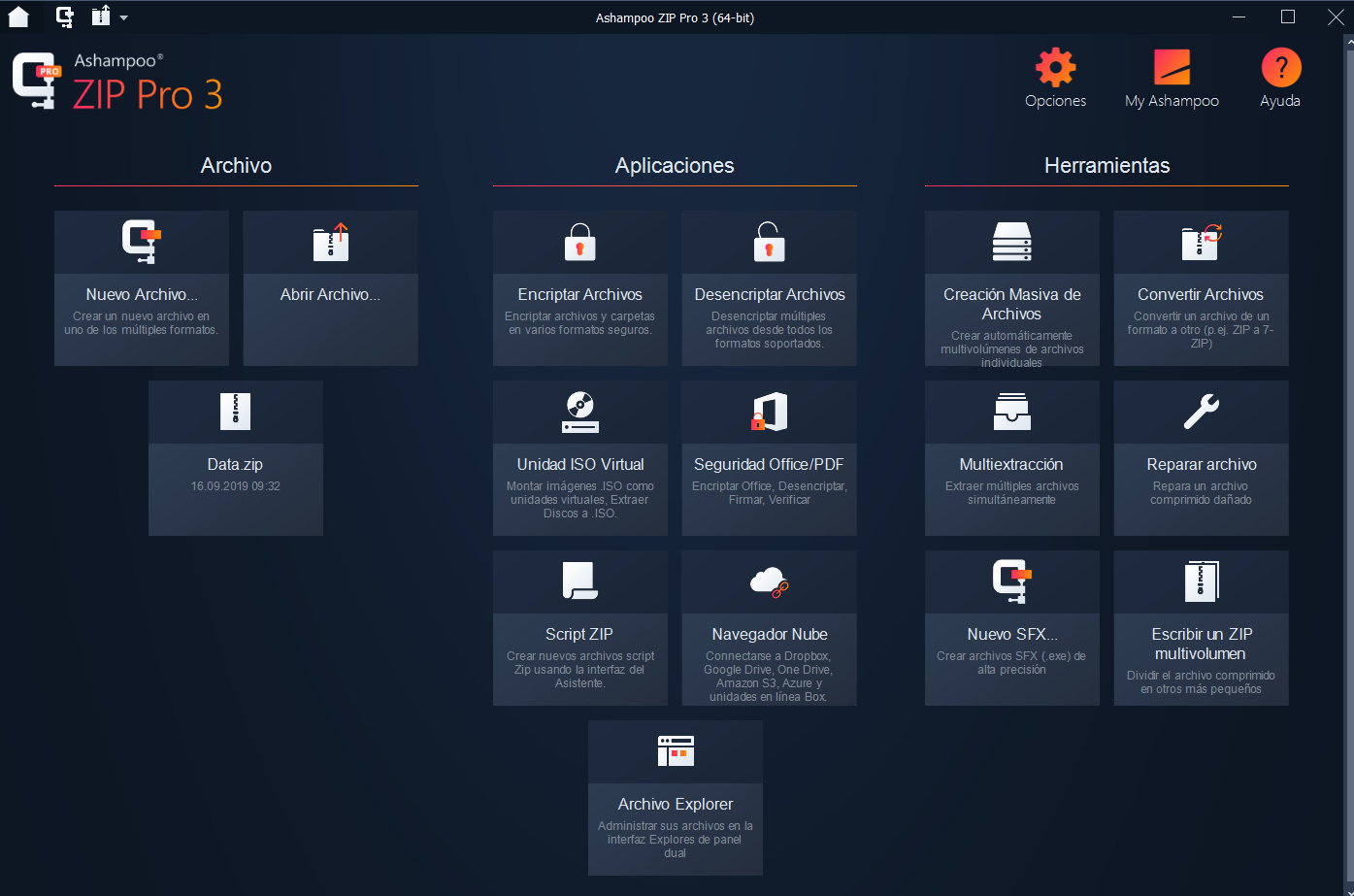Click the My Ashampoo label text
Viewport: 1354px width, 896px height.
1172,101
